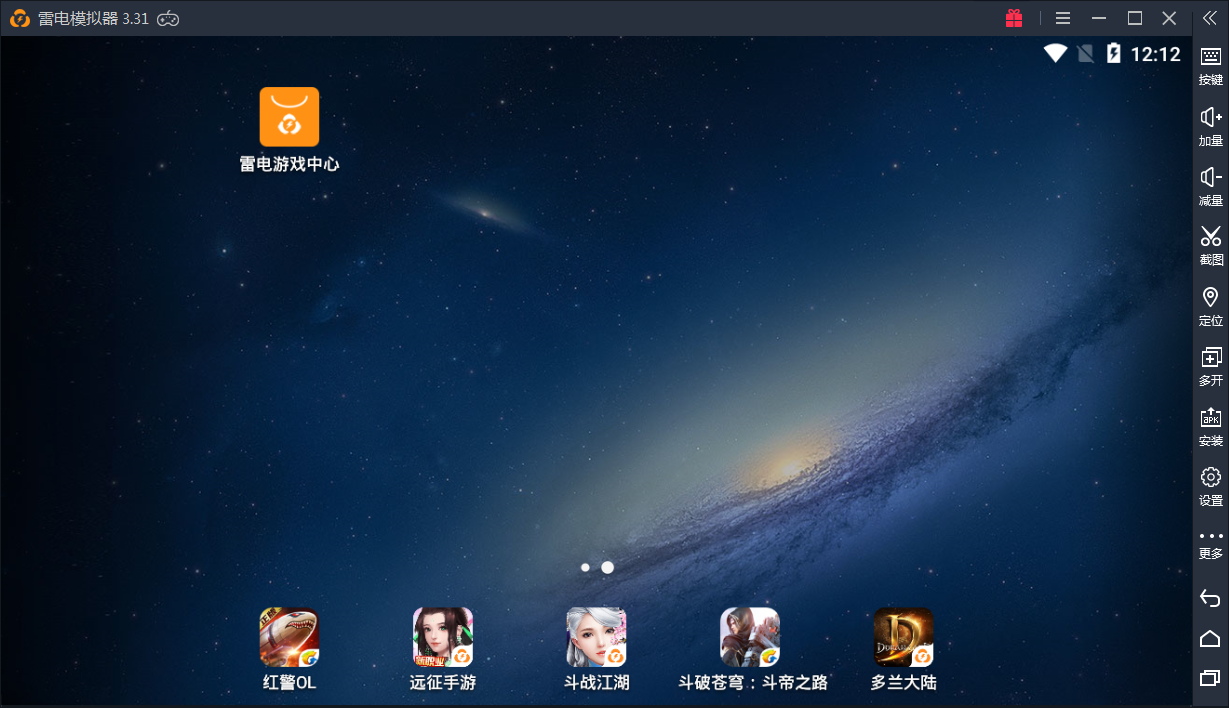Collapse the sidebar with double-chevron arrow
Viewport: 1229px width, 708px height.
1210,18
